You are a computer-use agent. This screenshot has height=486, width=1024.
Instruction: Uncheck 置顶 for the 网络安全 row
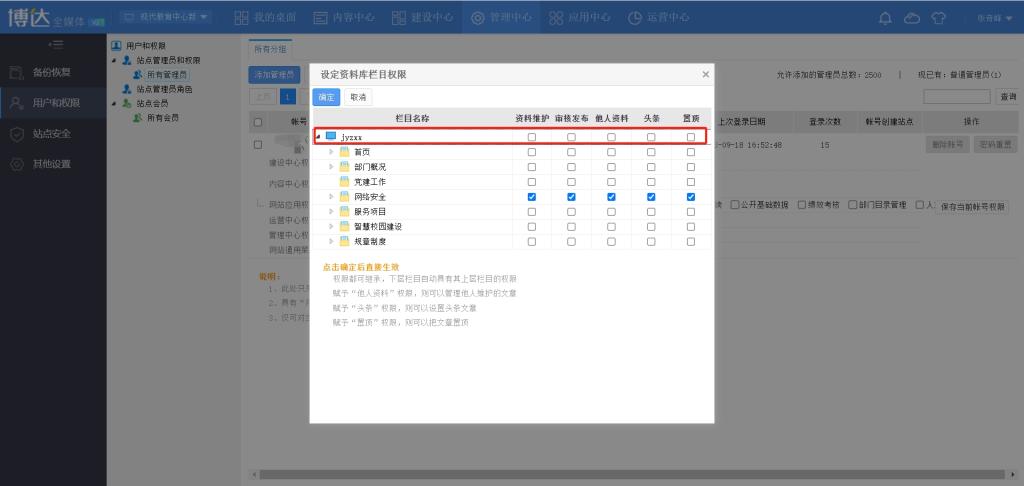[691, 197]
